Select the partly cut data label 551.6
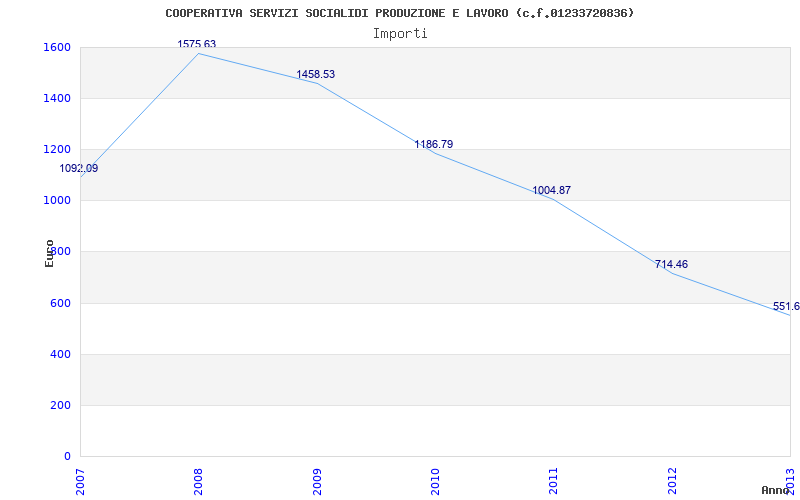This screenshot has height=500, width=800. coord(786,307)
